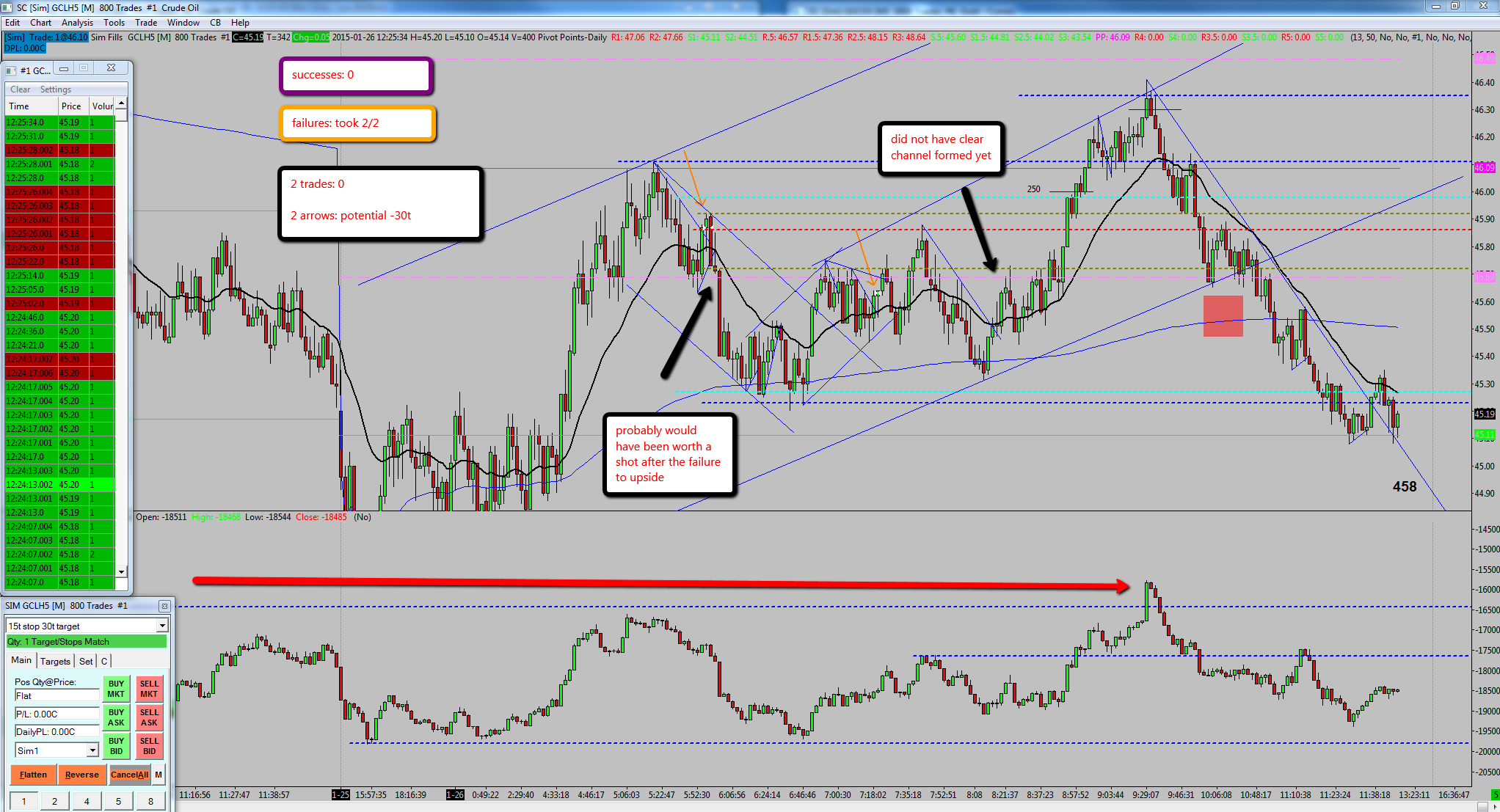The height and width of the screenshot is (812, 1500).
Task: Open the CB menu
Action: [x=216, y=23]
